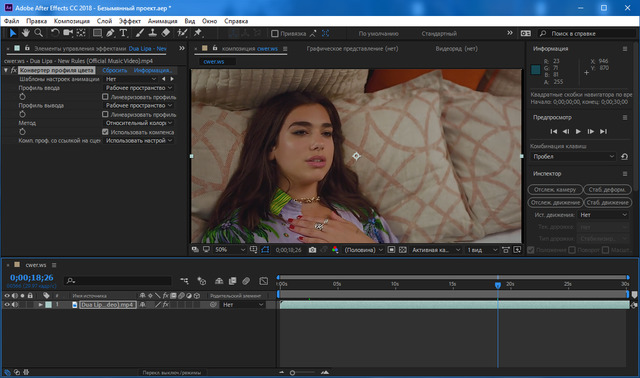Open the show channel RGB color icon
The height and width of the screenshot is (378, 640).
(x=335, y=250)
